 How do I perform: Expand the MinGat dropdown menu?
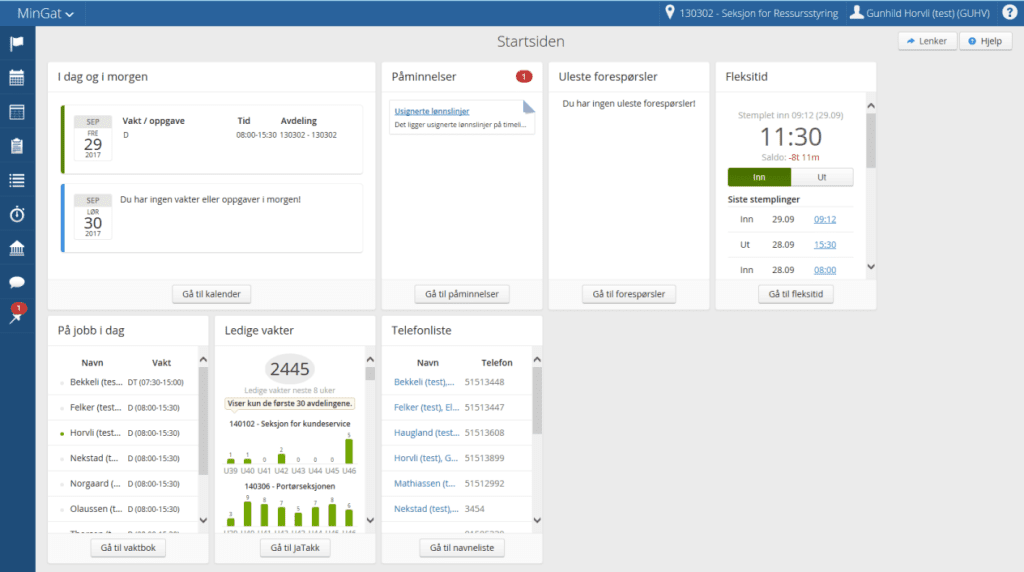tap(45, 13)
